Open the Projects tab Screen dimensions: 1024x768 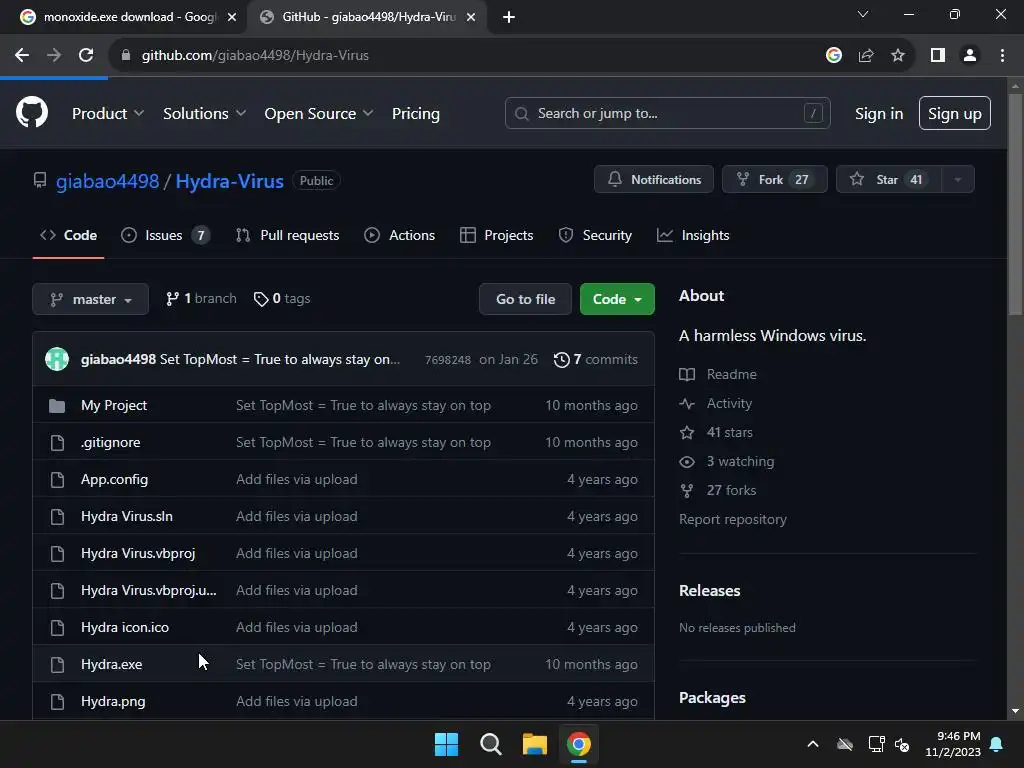pyautogui.click(x=496, y=235)
